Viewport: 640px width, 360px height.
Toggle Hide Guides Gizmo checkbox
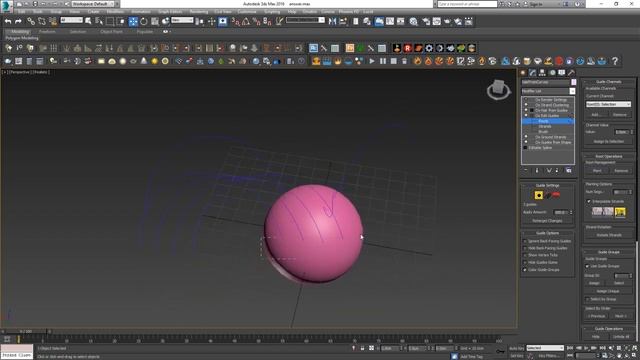coord(525,262)
